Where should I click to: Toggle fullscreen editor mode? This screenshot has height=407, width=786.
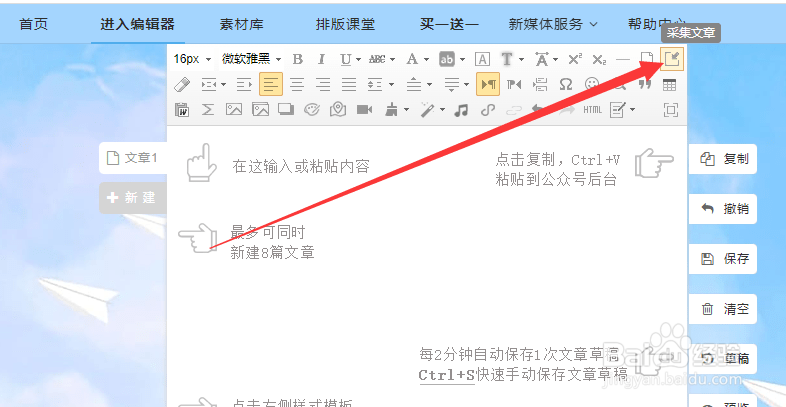[x=670, y=109]
